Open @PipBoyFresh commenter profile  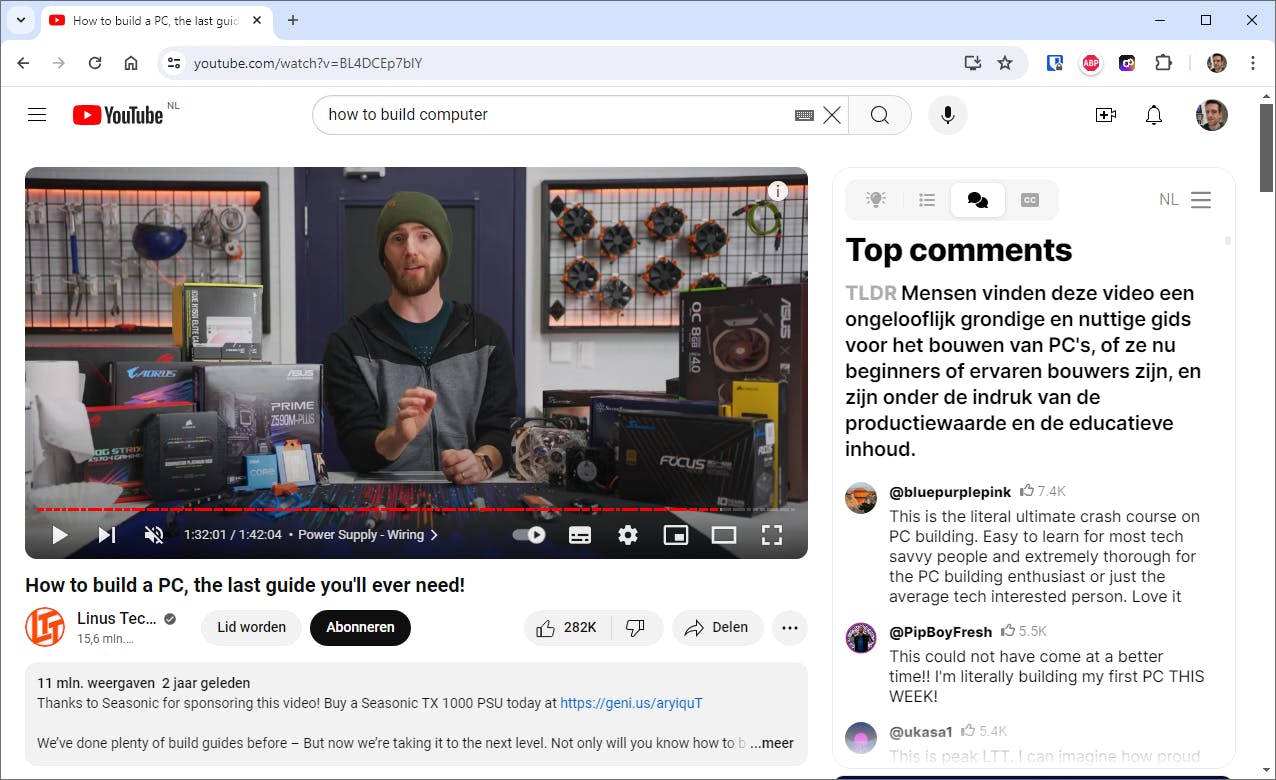click(941, 632)
